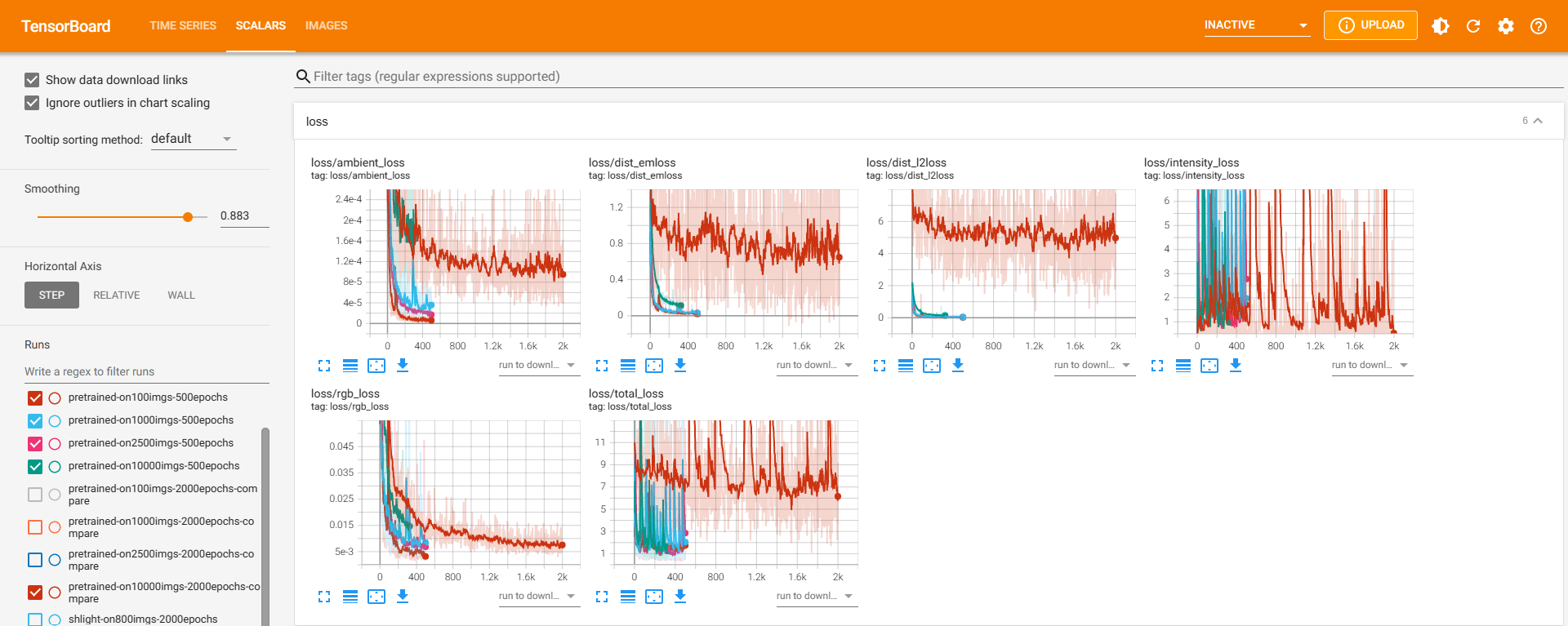Image resolution: width=1568 pixels, height=626 pixels.
Task: Set horizontal axis to WALL
Action: [x=181, y=295]
